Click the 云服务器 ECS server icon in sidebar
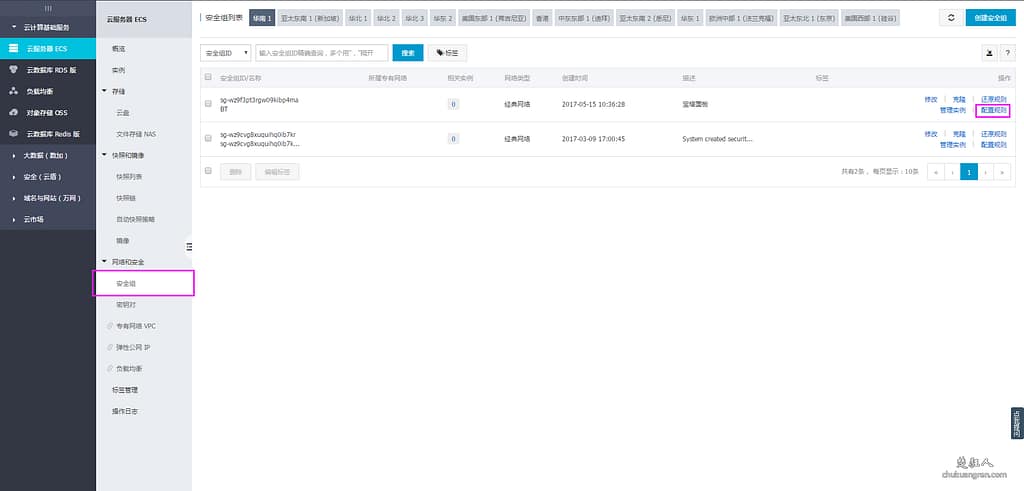The image size is (1024, 491). click(13, 48)
